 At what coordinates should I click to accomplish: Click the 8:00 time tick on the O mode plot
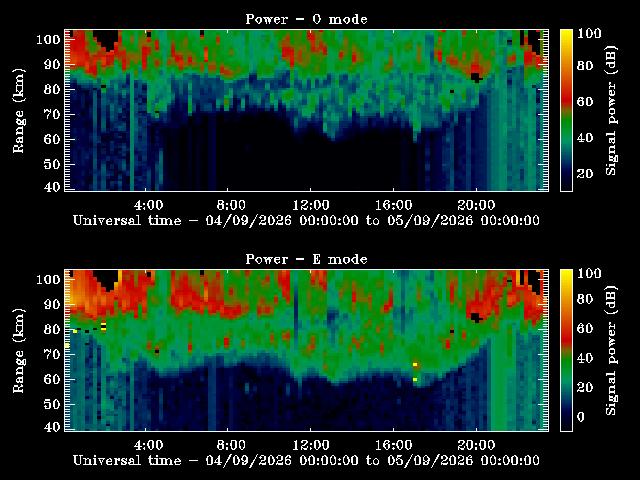[x=231, y=204]
